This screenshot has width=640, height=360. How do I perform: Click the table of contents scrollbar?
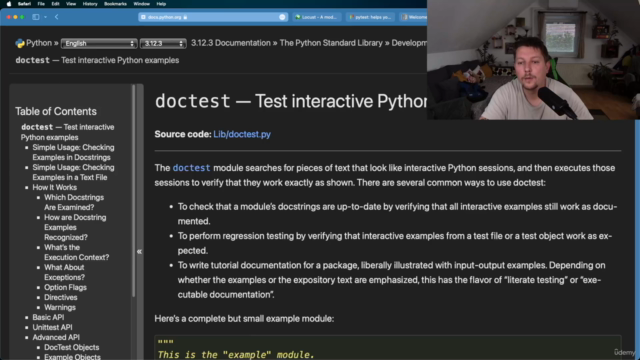133,191
